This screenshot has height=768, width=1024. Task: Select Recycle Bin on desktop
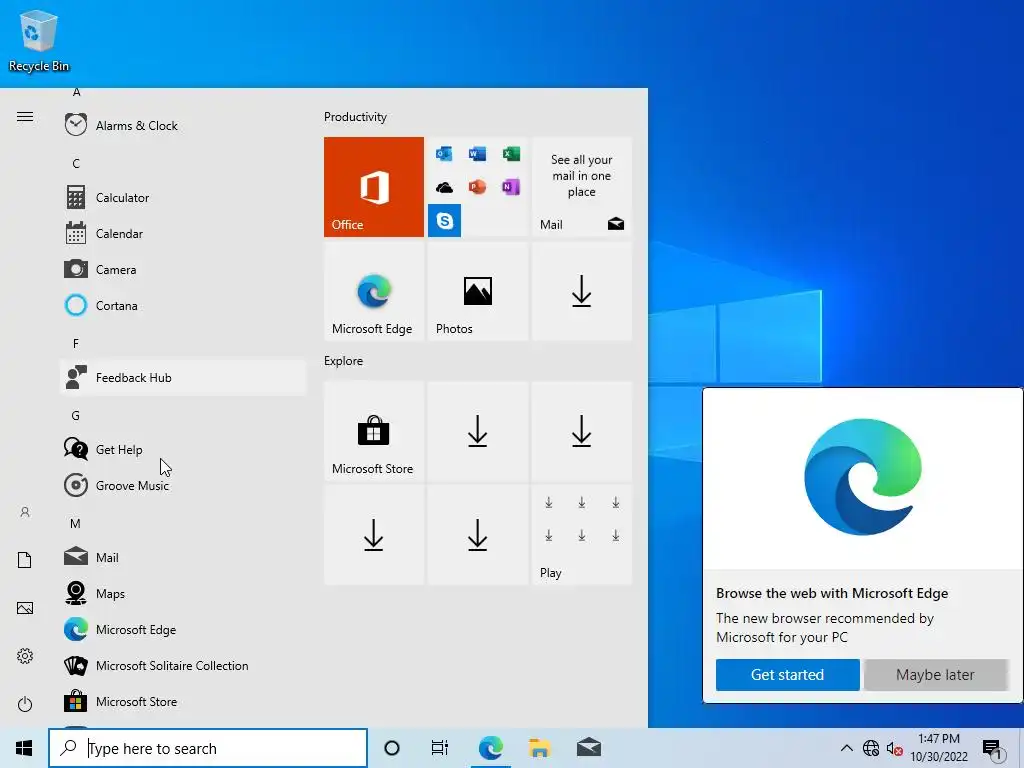[x=39, y=41]
